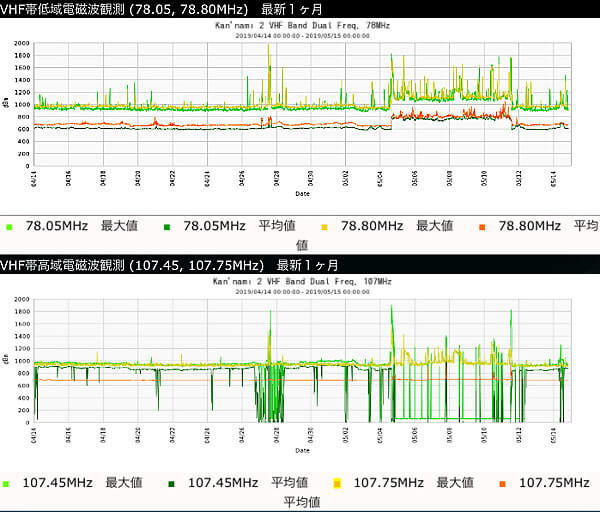The width and height of the screenshot is (600, 512).
Task: Click the Date axis label under upper chart
Action: (x=302, y=193)
